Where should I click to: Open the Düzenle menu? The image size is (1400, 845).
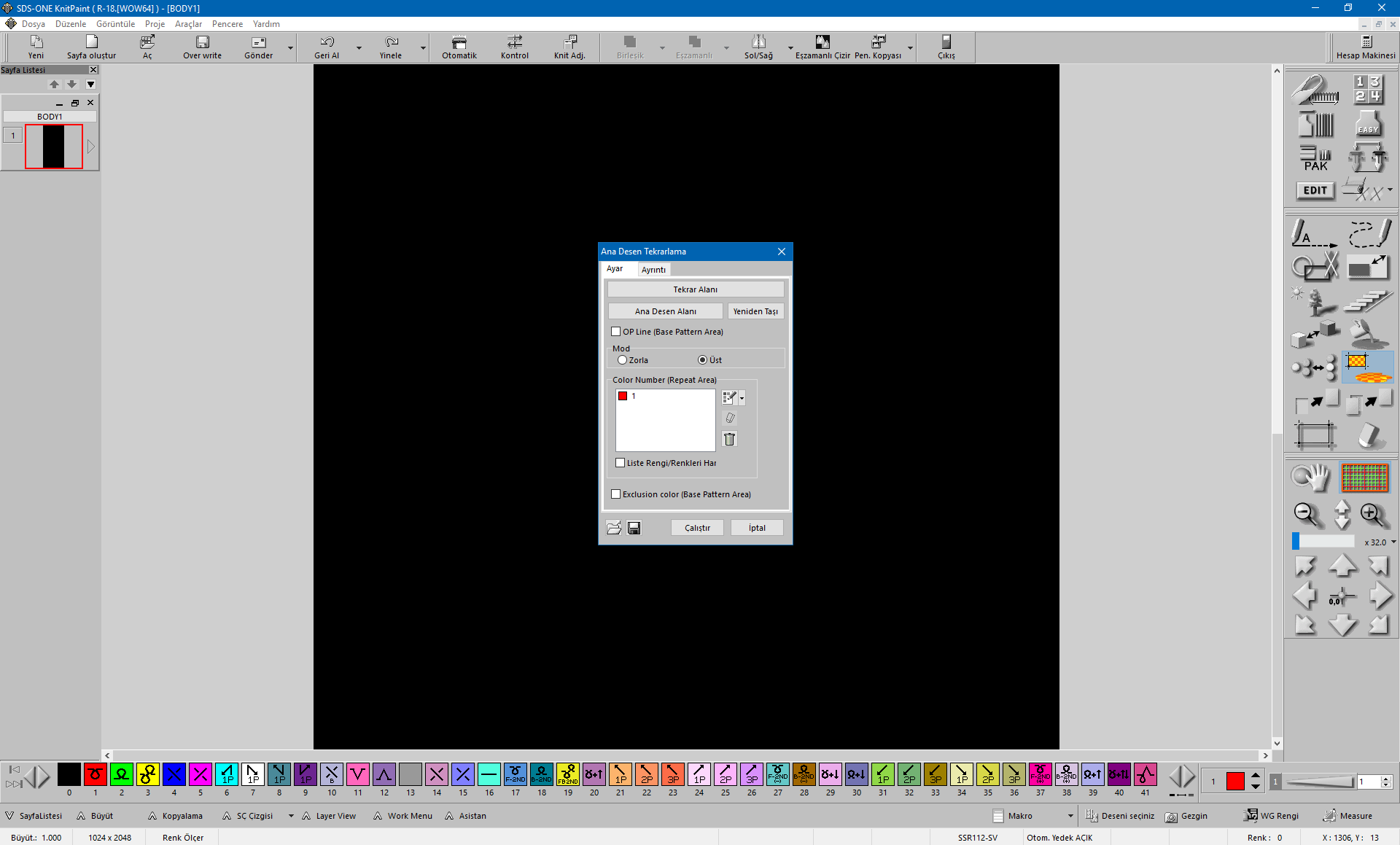(x=71, y=24)
